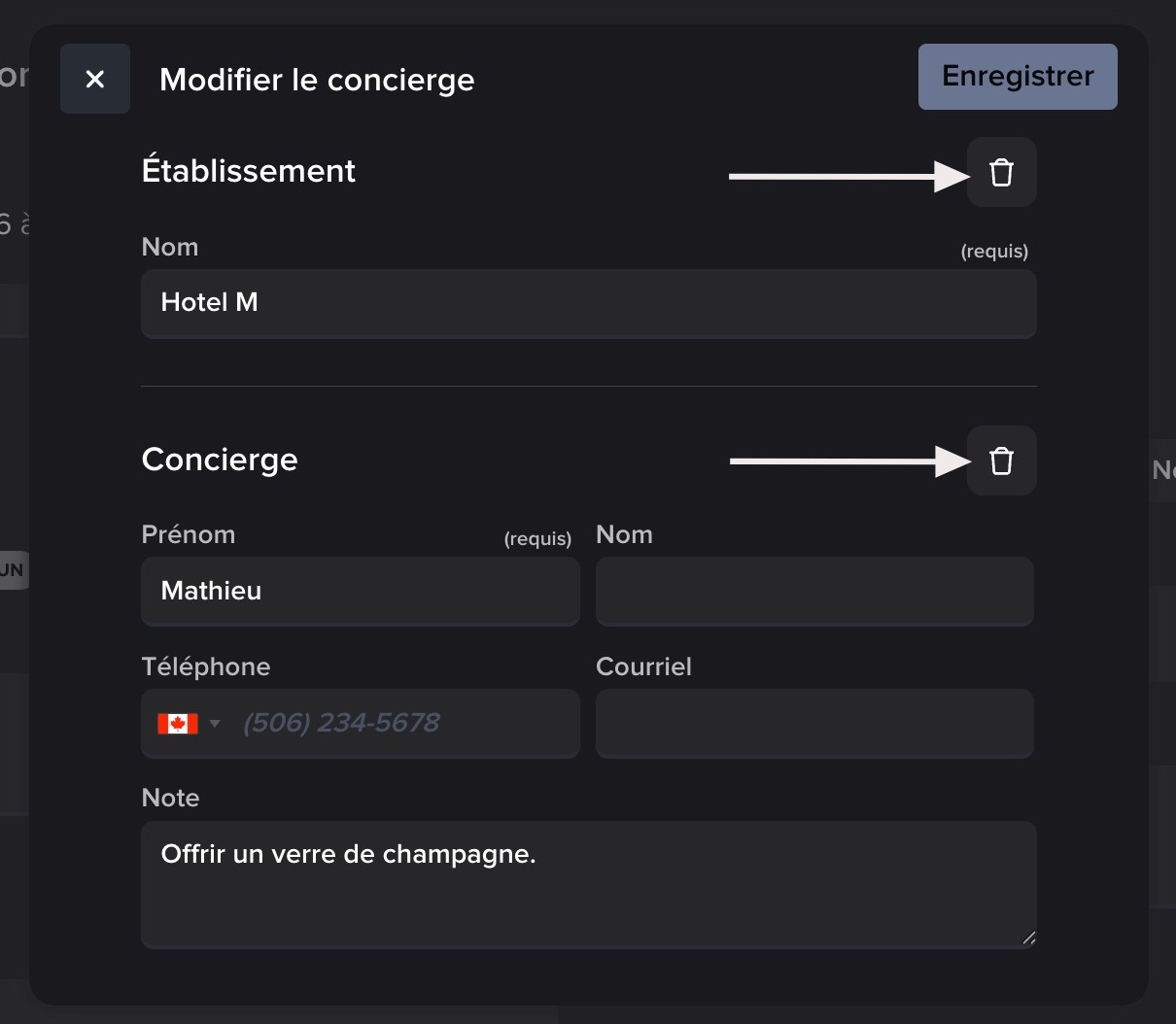Delete the Concierge with its trash icon

[x=1001, y=461]
